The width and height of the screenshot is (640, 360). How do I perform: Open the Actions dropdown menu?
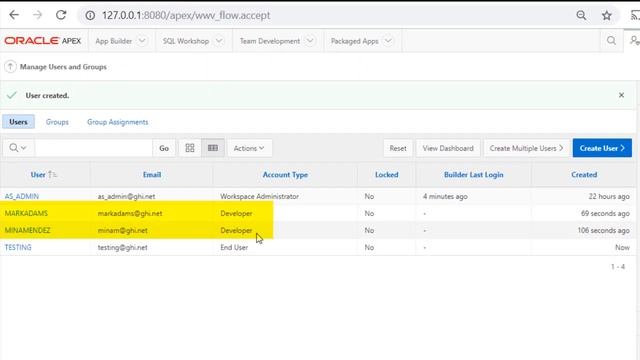(249, 148)
